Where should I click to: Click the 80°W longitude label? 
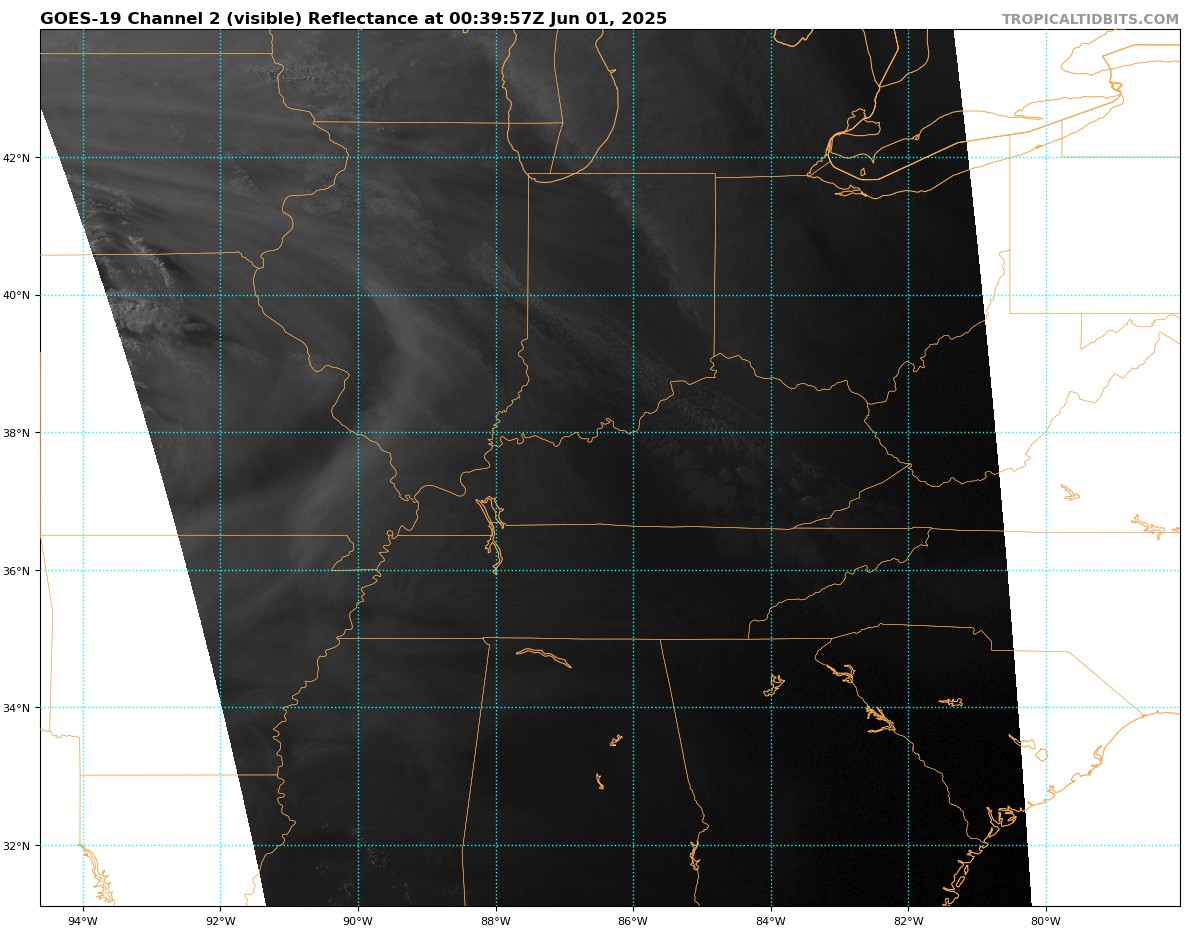point(1046,921)
